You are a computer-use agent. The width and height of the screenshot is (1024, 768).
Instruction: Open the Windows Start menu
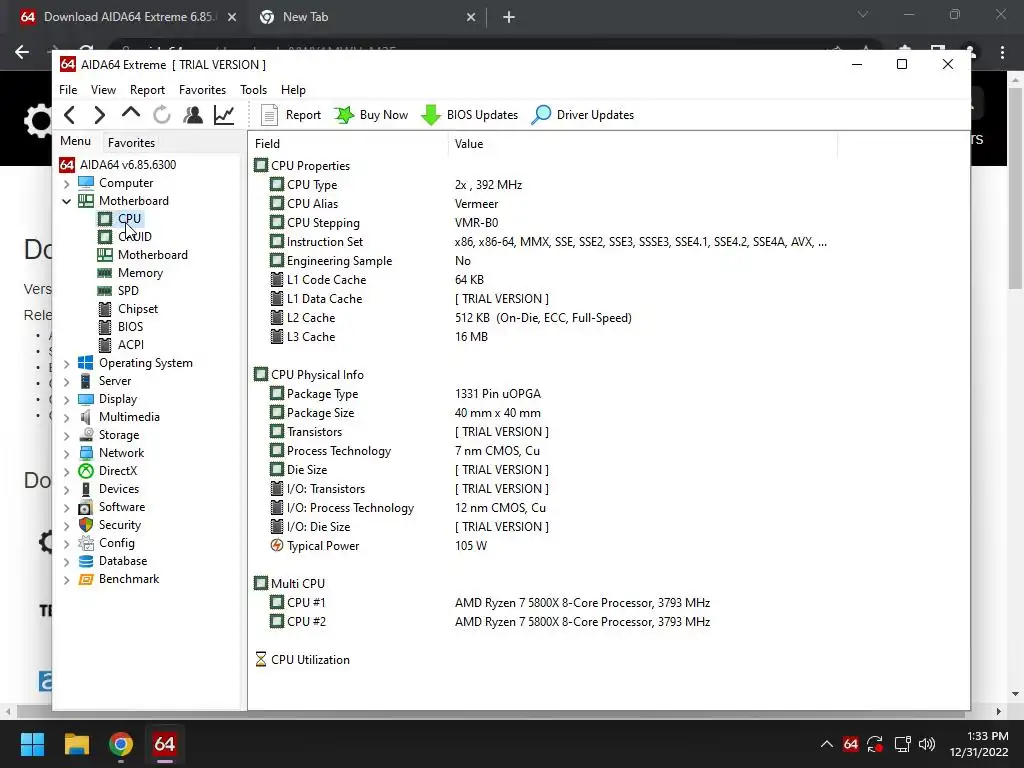pyautogui.click(x=32, y=744)
